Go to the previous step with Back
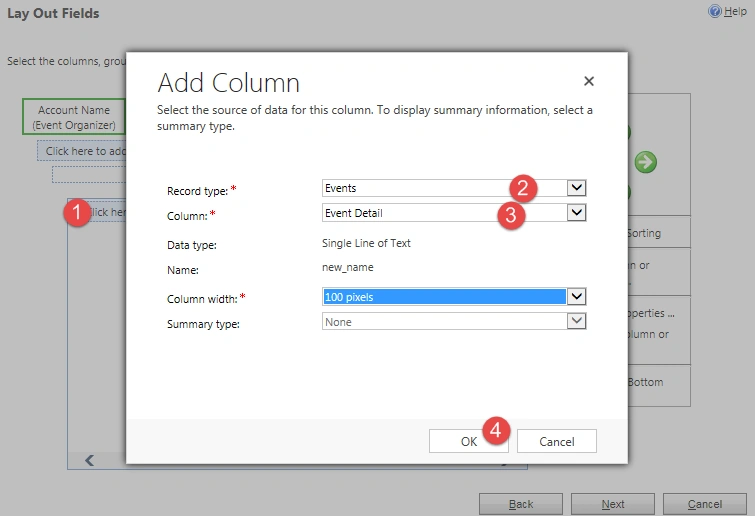Viewport: 755px width, 516px height. point(521,504)
